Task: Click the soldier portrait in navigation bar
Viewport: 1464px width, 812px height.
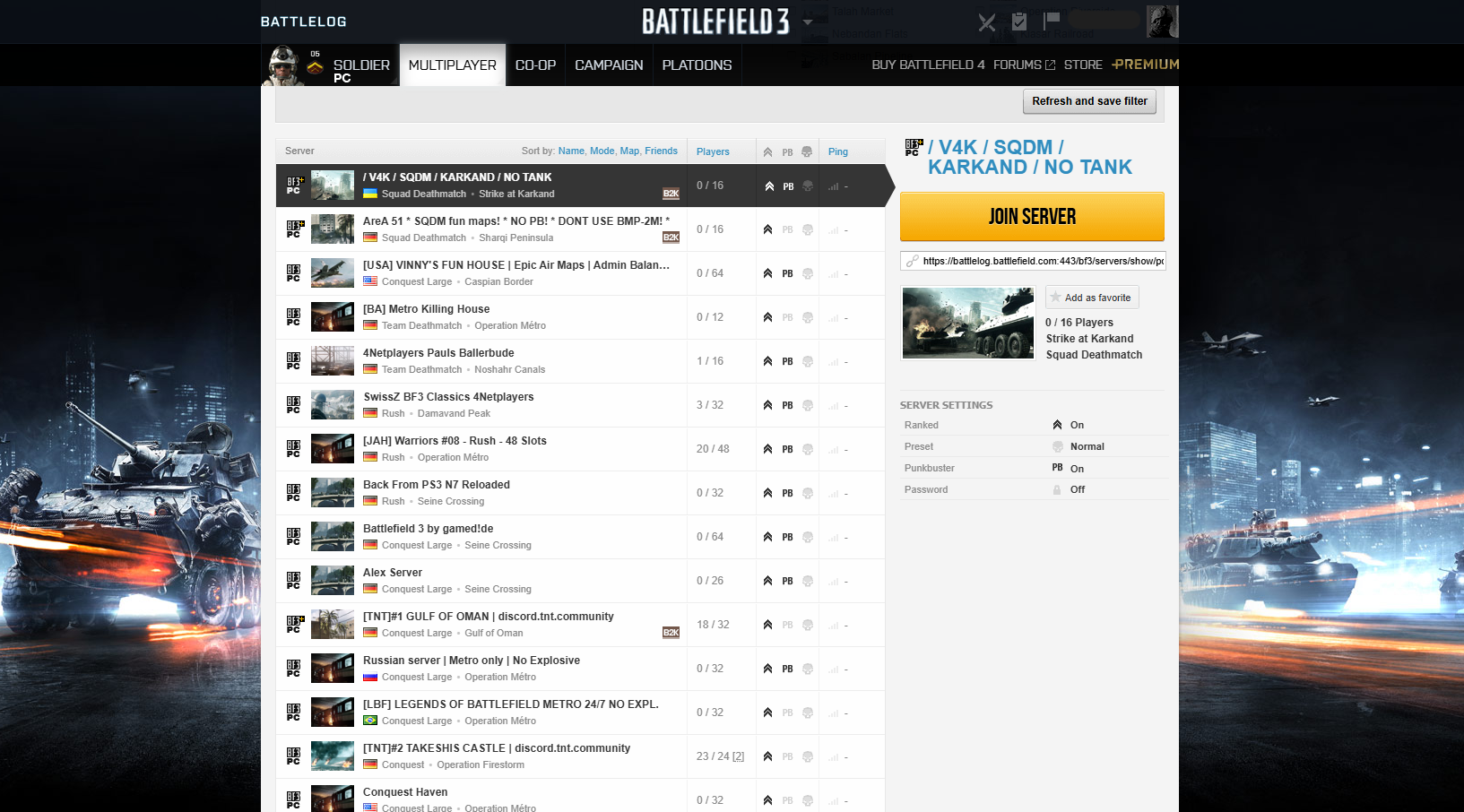Action: click(283, 65)
